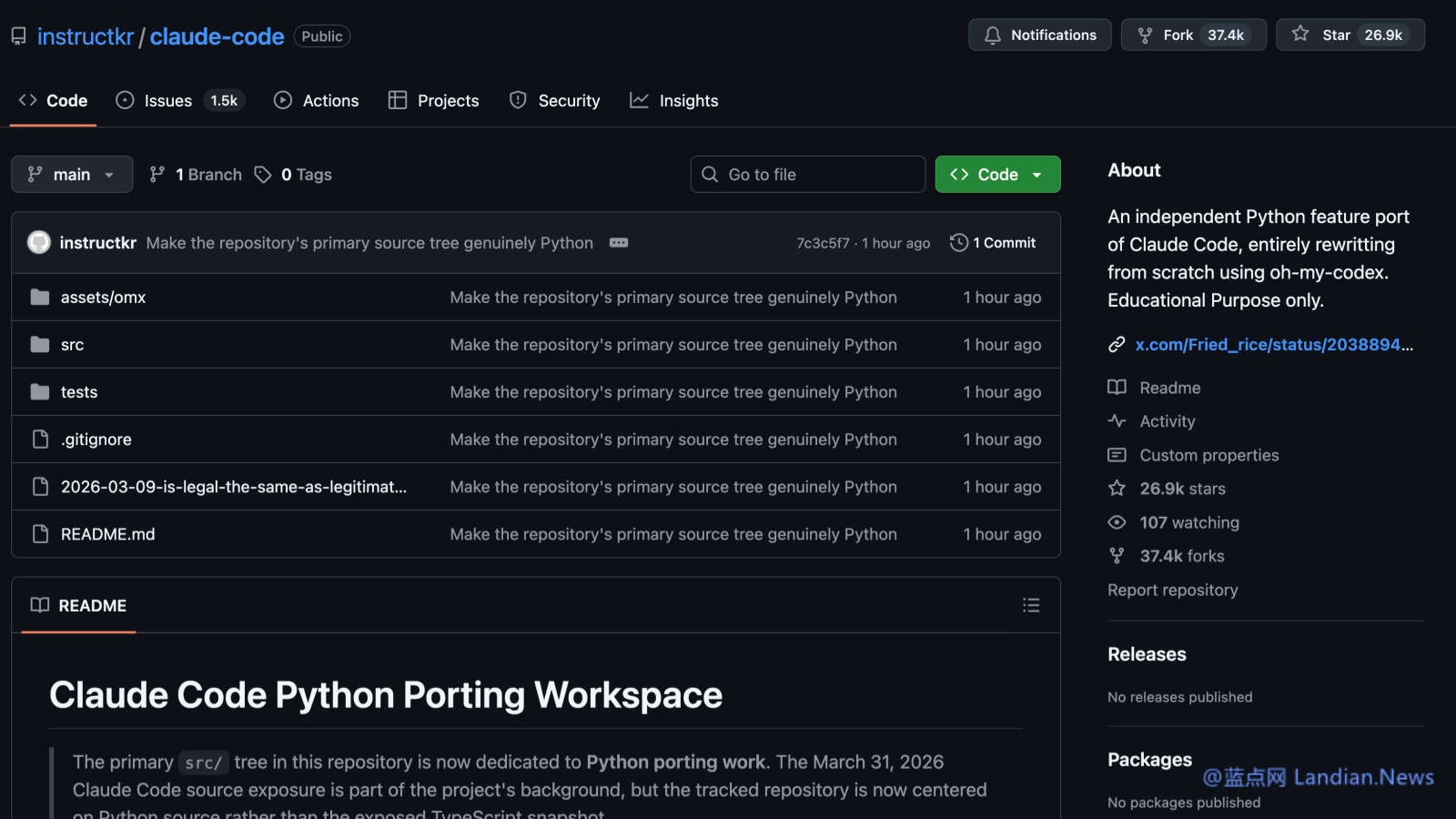View the 107 watching list
1456x819 pixels.
1188,522
